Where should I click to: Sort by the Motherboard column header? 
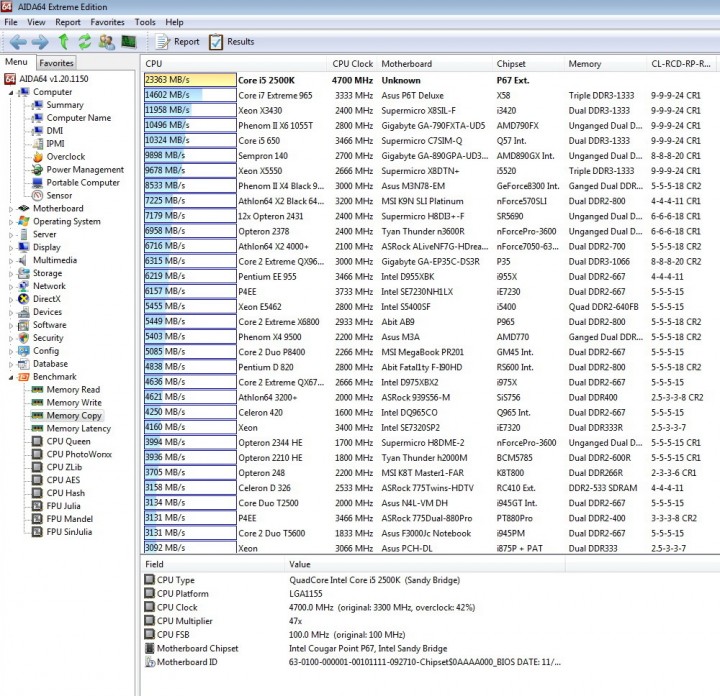(435, 64)
